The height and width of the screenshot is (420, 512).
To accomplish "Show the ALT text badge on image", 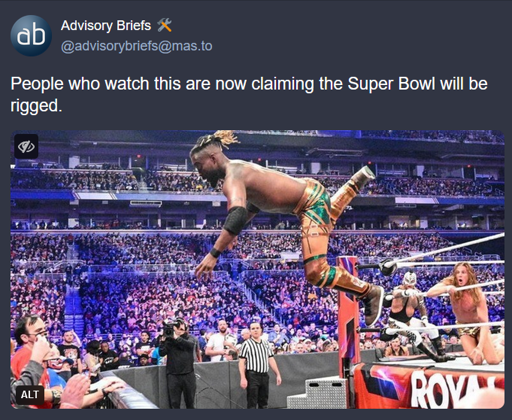I will tap(30, 395).
